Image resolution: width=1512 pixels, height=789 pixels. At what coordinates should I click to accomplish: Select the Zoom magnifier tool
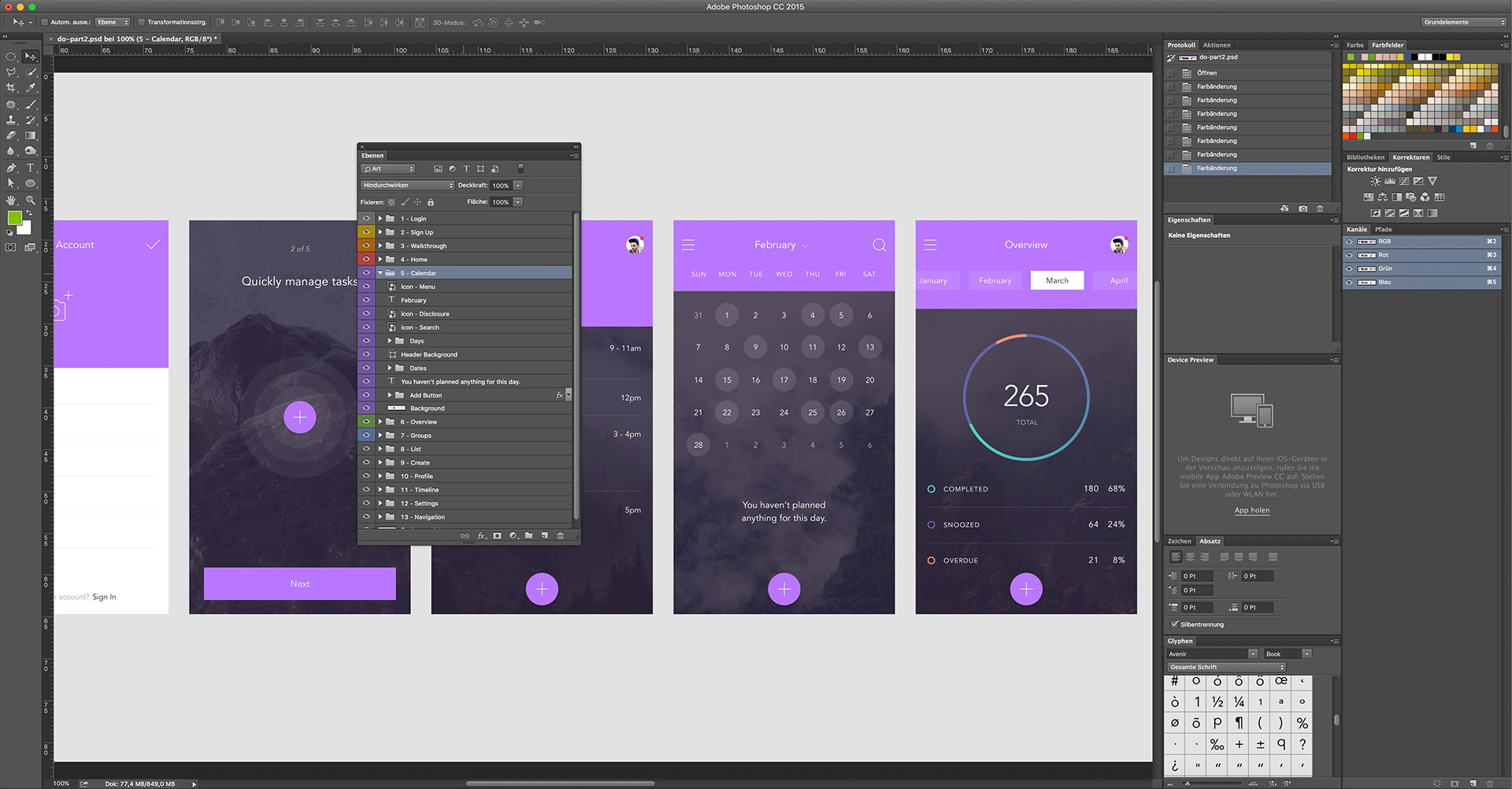[x=31, y=200]
